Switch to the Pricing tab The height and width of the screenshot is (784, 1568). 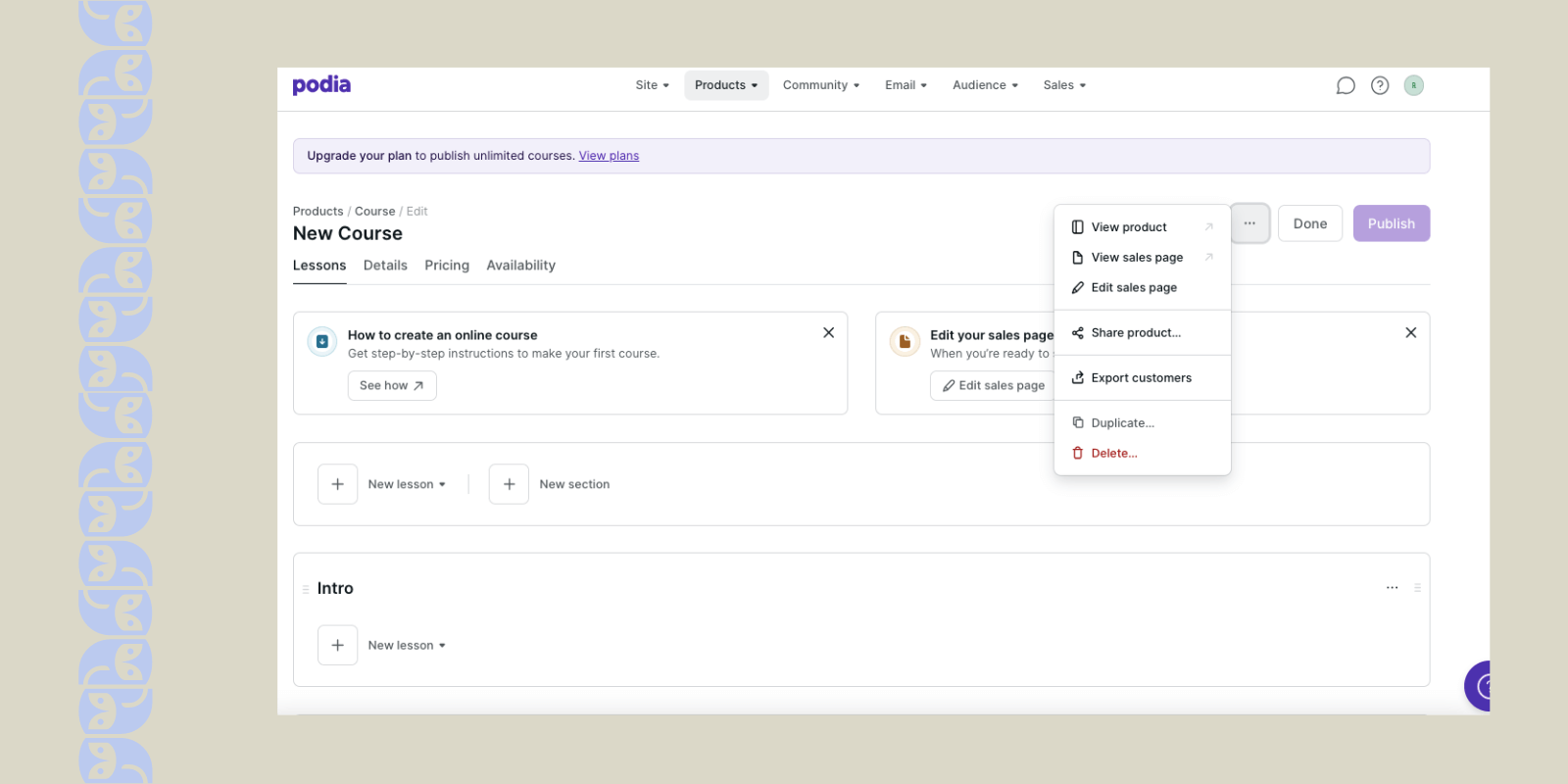(447, 266)
